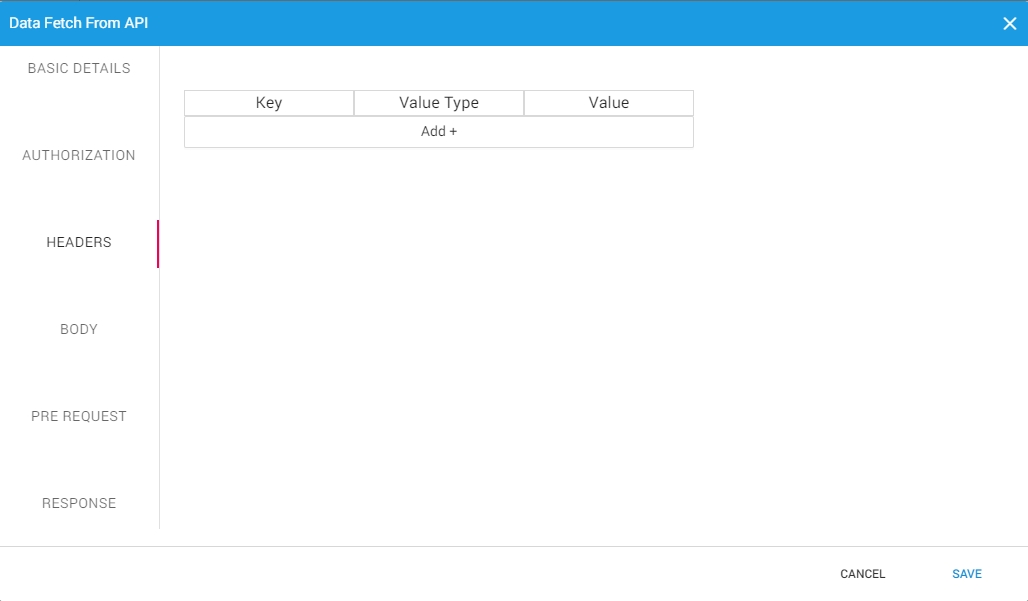
Task: Select the Headers tab
Action: 79,242
